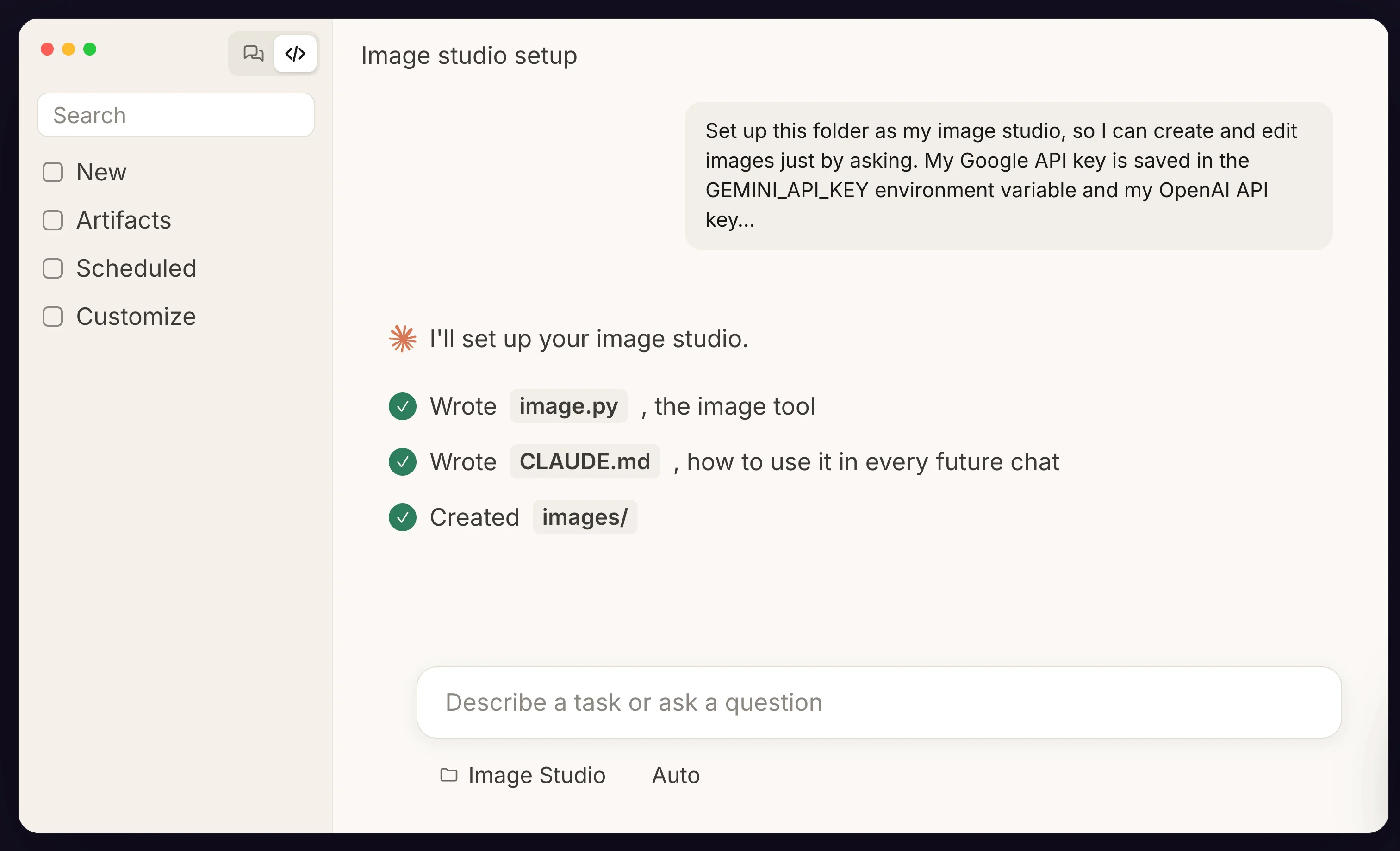Focus the Describe a task input box
The width and height of the screenshot is (1400, 851).
pyautogui.click(x=879, y=703)
